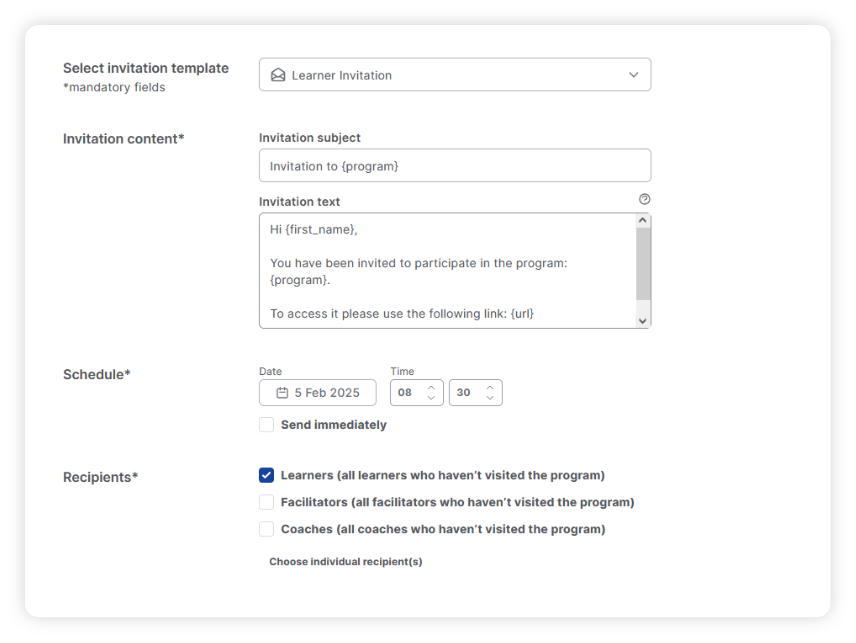Screen dimensions: 856x643
Task: Click Choose individual recipient(s) link
Action: (345, 562)
